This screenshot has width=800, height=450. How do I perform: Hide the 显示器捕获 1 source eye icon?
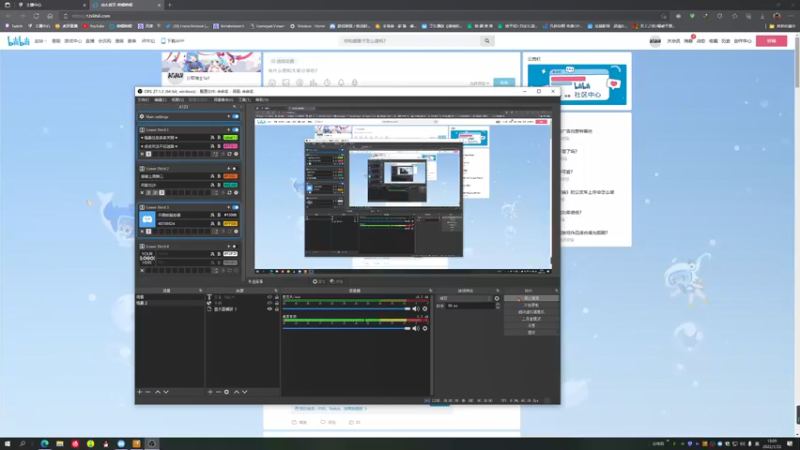(269, 309)
